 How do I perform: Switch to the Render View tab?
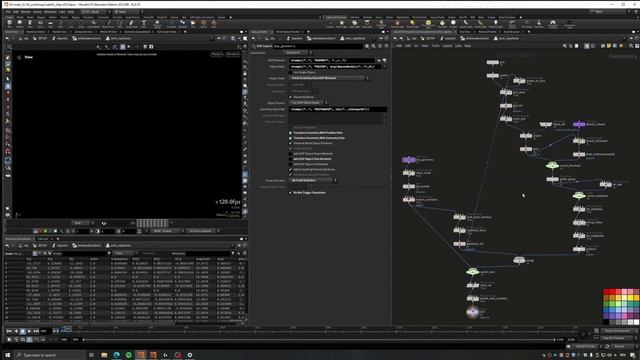[x=60, y=32]
